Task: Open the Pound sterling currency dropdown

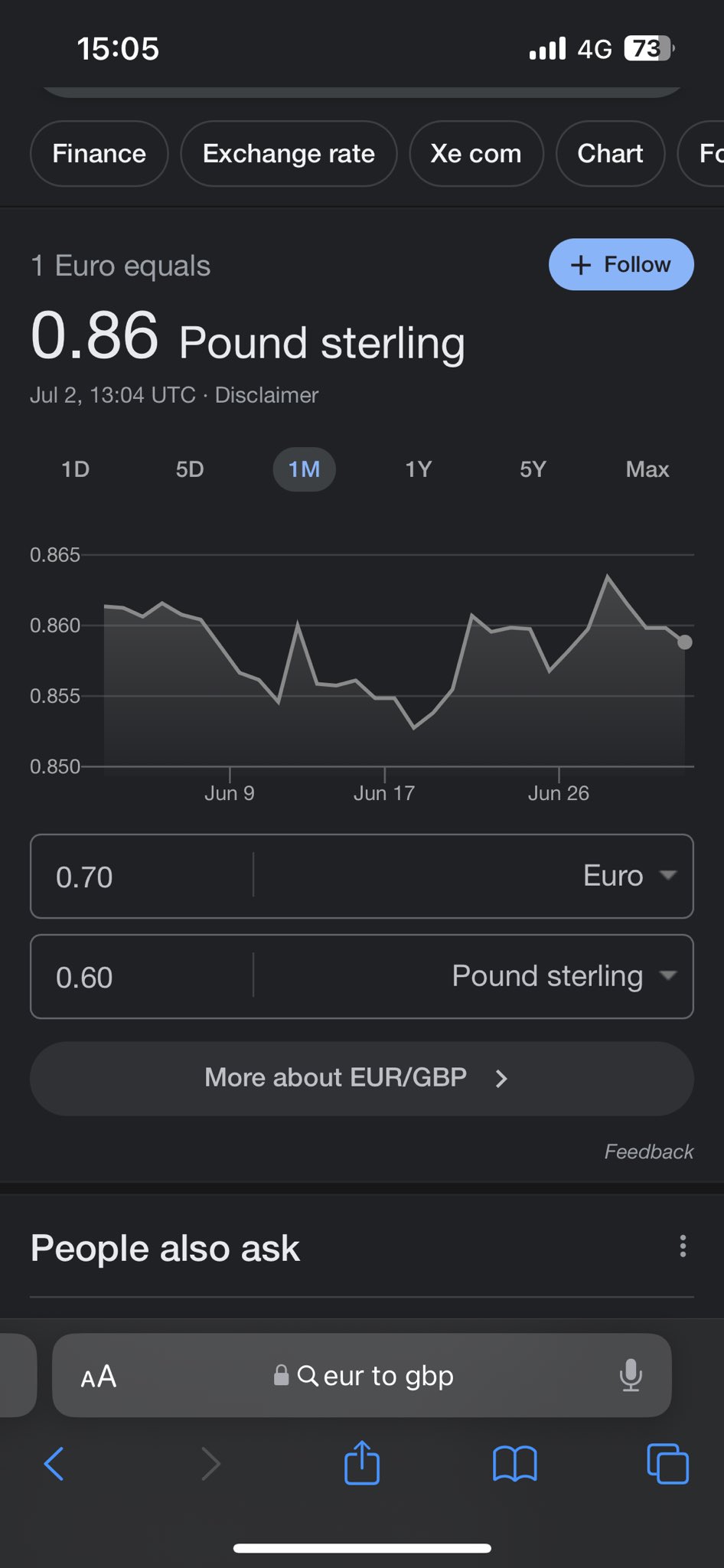Action: 563,976
